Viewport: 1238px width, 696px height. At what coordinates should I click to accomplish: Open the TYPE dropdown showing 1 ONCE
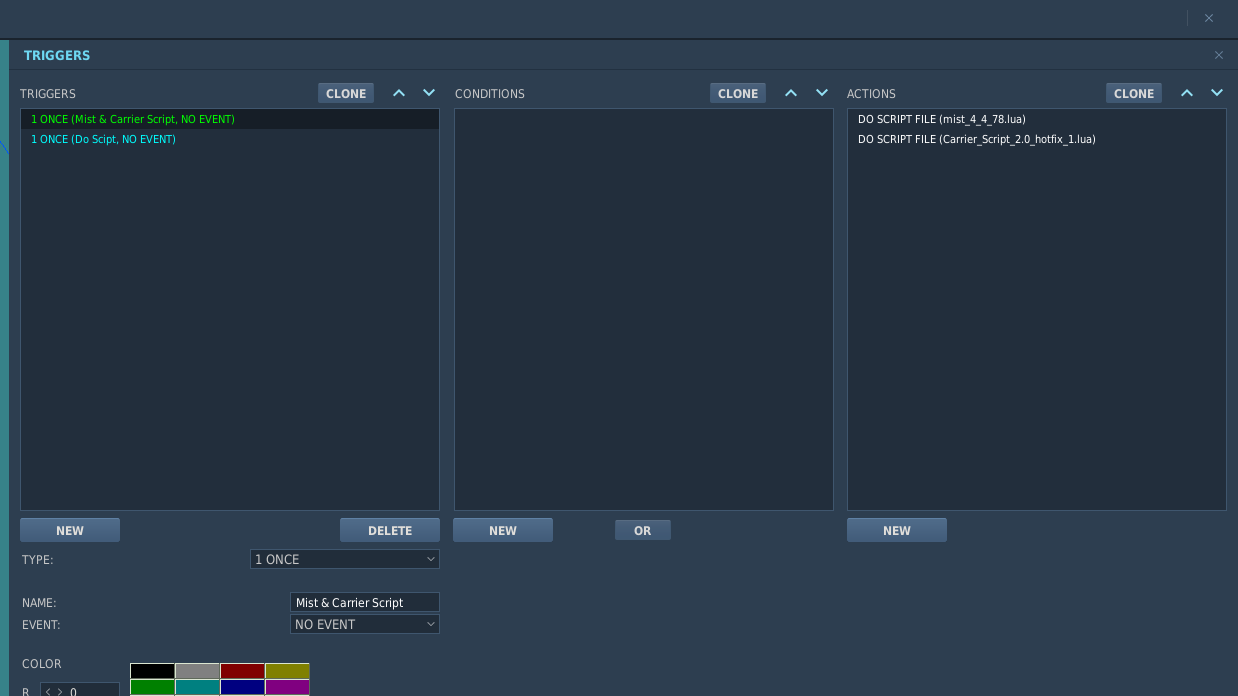point(345,559)
